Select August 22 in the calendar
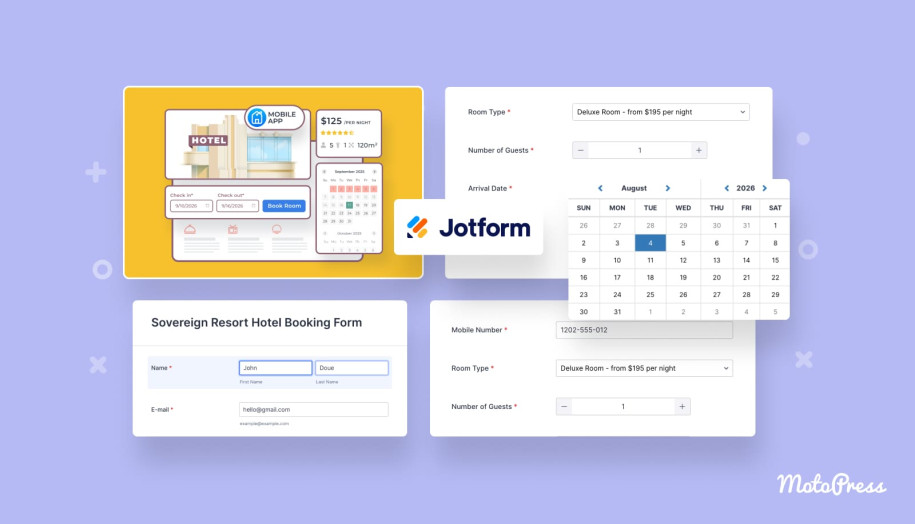915x524 pixels. (x=775, y=277)
